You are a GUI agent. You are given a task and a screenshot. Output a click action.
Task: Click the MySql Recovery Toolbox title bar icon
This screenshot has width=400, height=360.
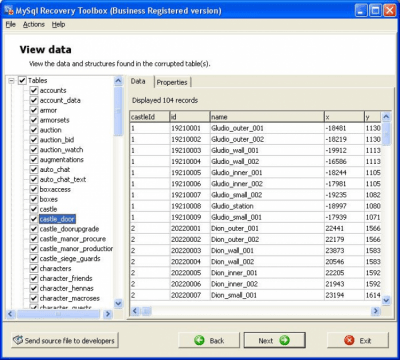tap(9, 11)
